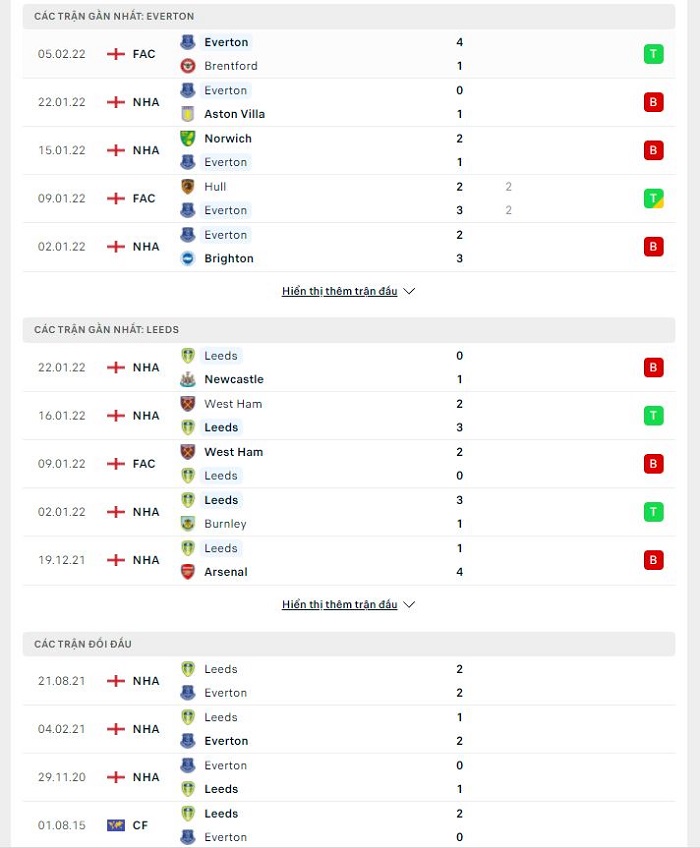
Task: Click the Arsenal club crest icon
Action: click(188, 572)
